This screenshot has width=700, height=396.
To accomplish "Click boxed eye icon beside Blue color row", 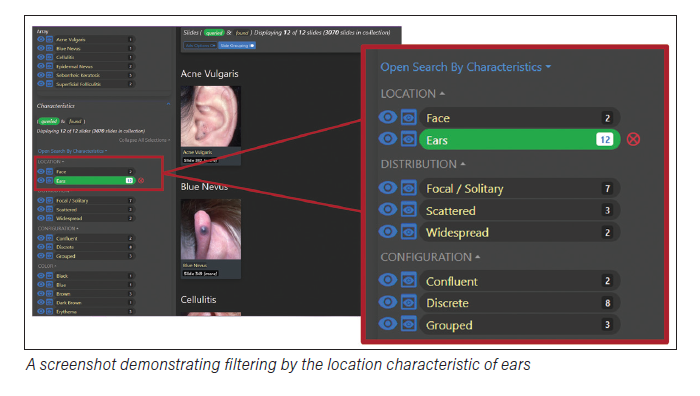I will (x=49, y=285).
